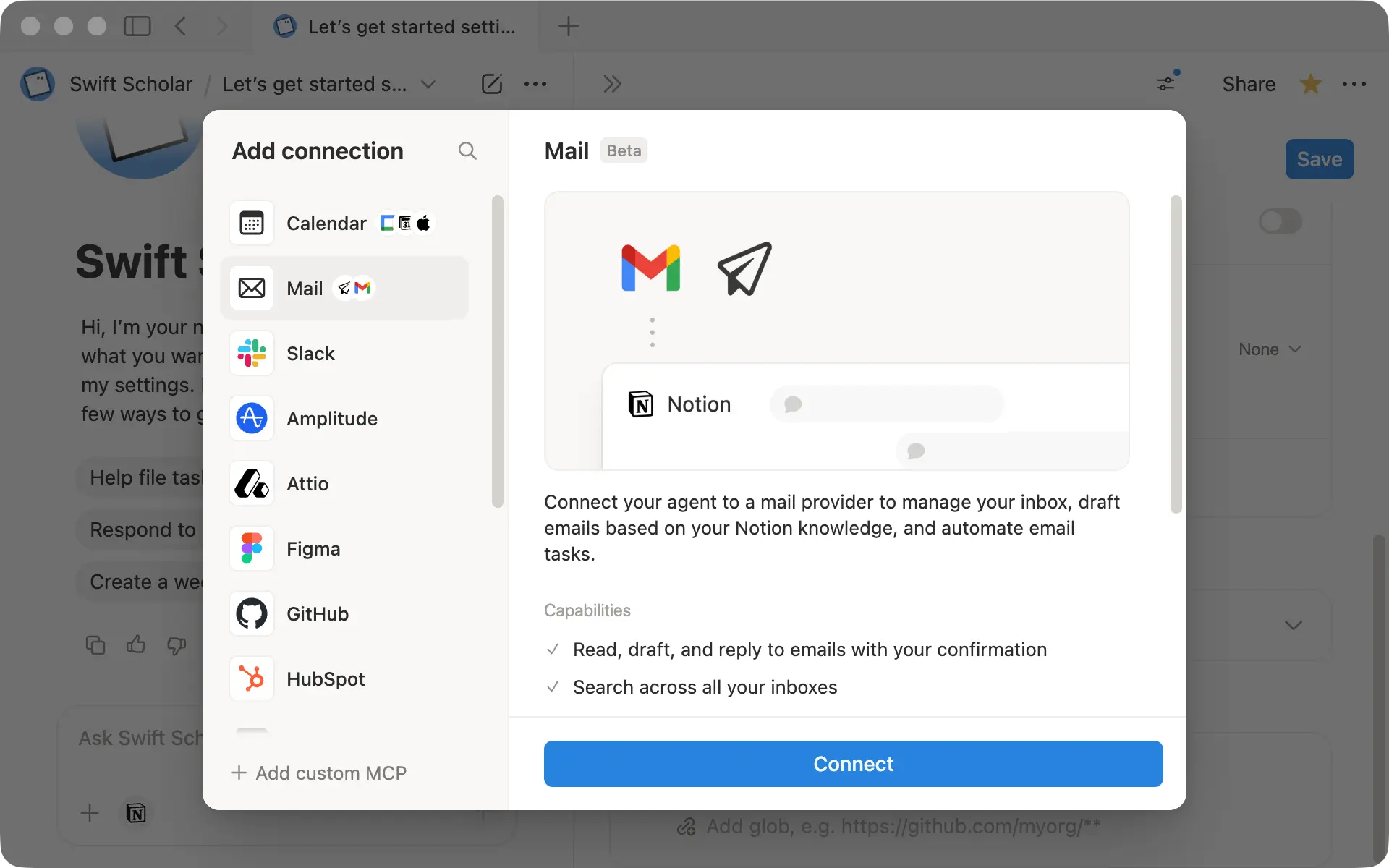Click the compose/edit page icon
Image resolution: width=1389 pixels, height=868 pixels.
[492, 83]
